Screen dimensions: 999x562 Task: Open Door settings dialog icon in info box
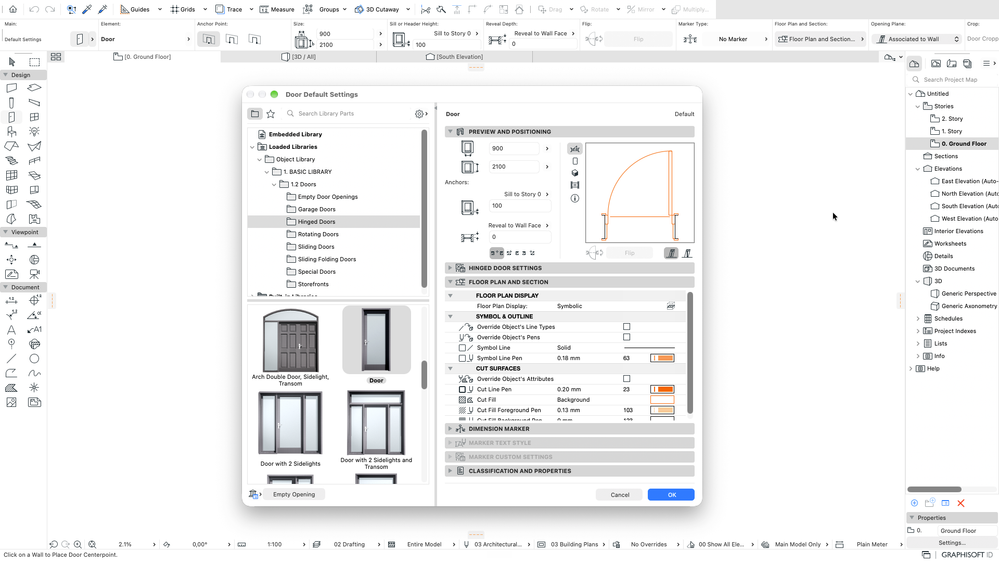[80, 39]
